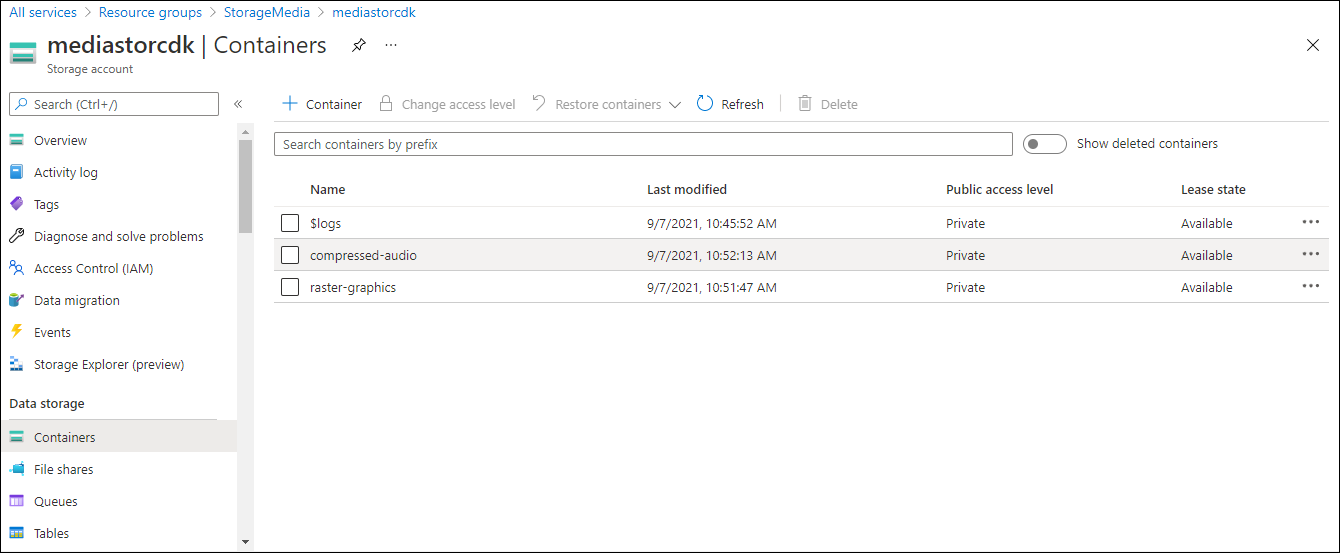
Task: Click the Tags icon in sidebar
Action: (x=16, y=204)
